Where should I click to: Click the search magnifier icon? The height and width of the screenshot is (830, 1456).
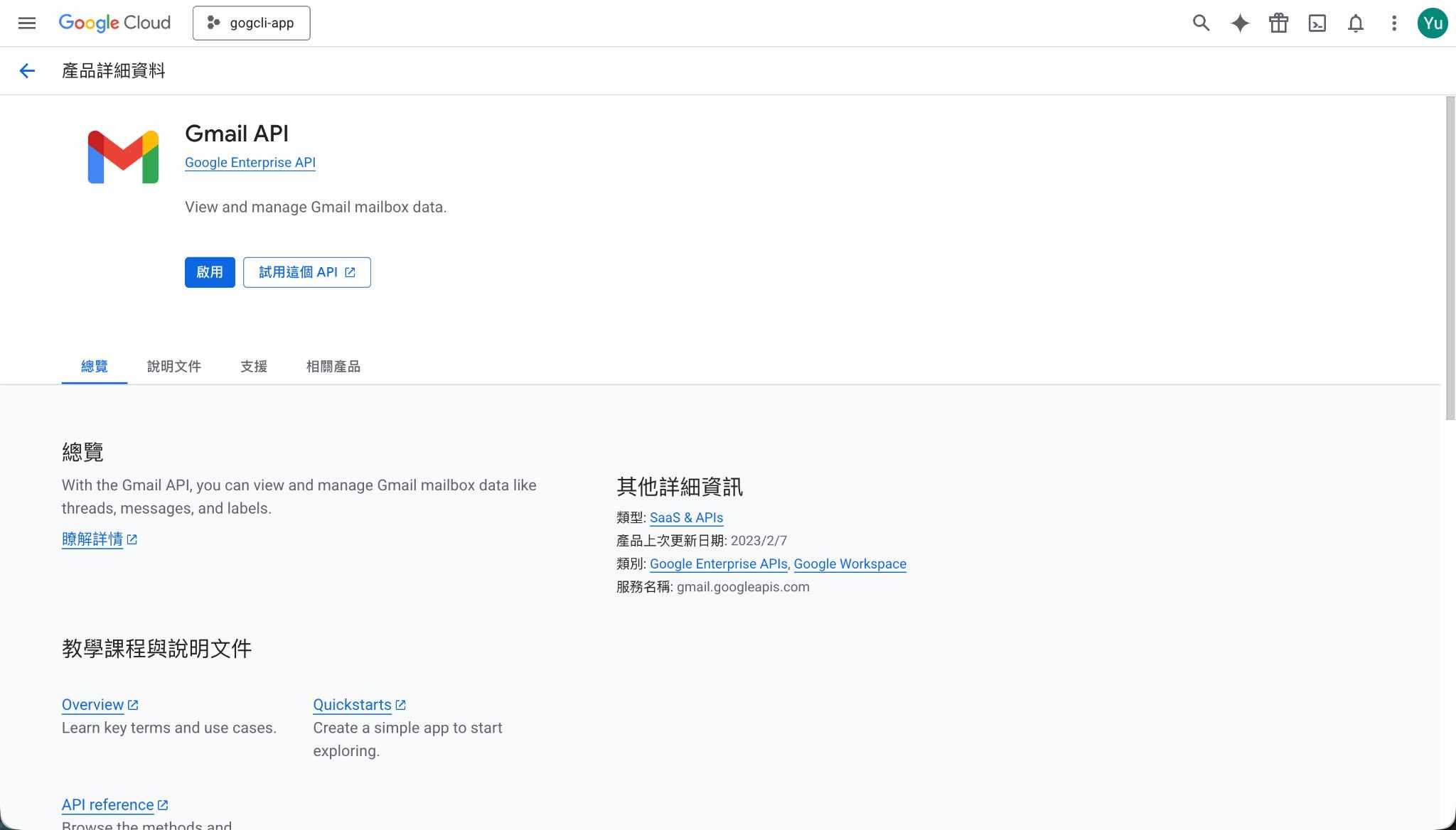1201,23
